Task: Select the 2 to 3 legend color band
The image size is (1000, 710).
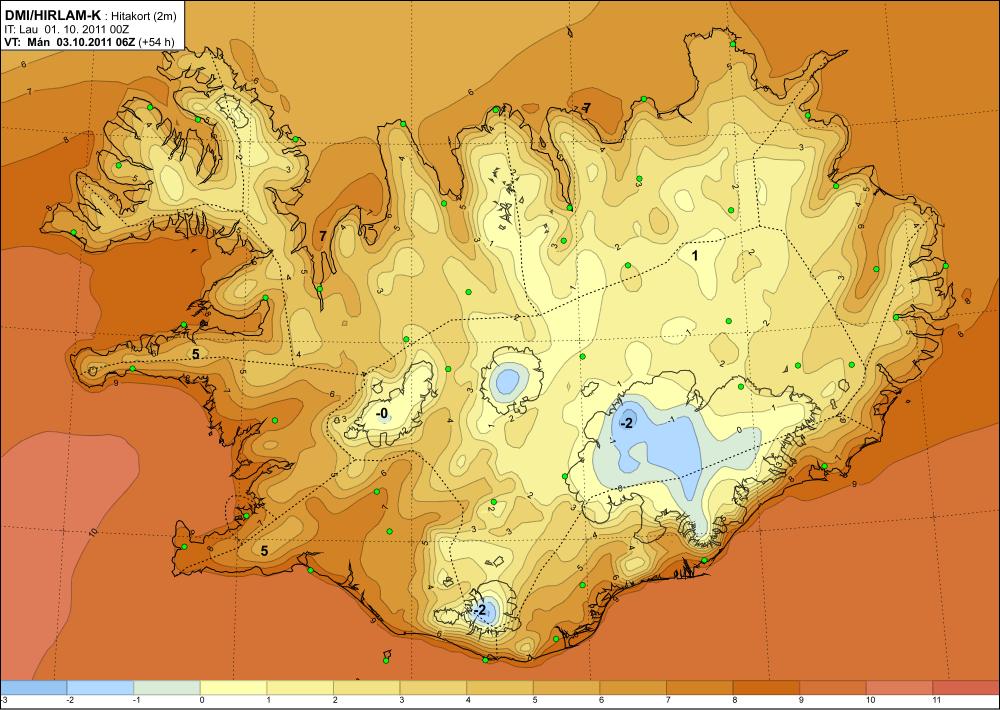Action: (367, 688)
